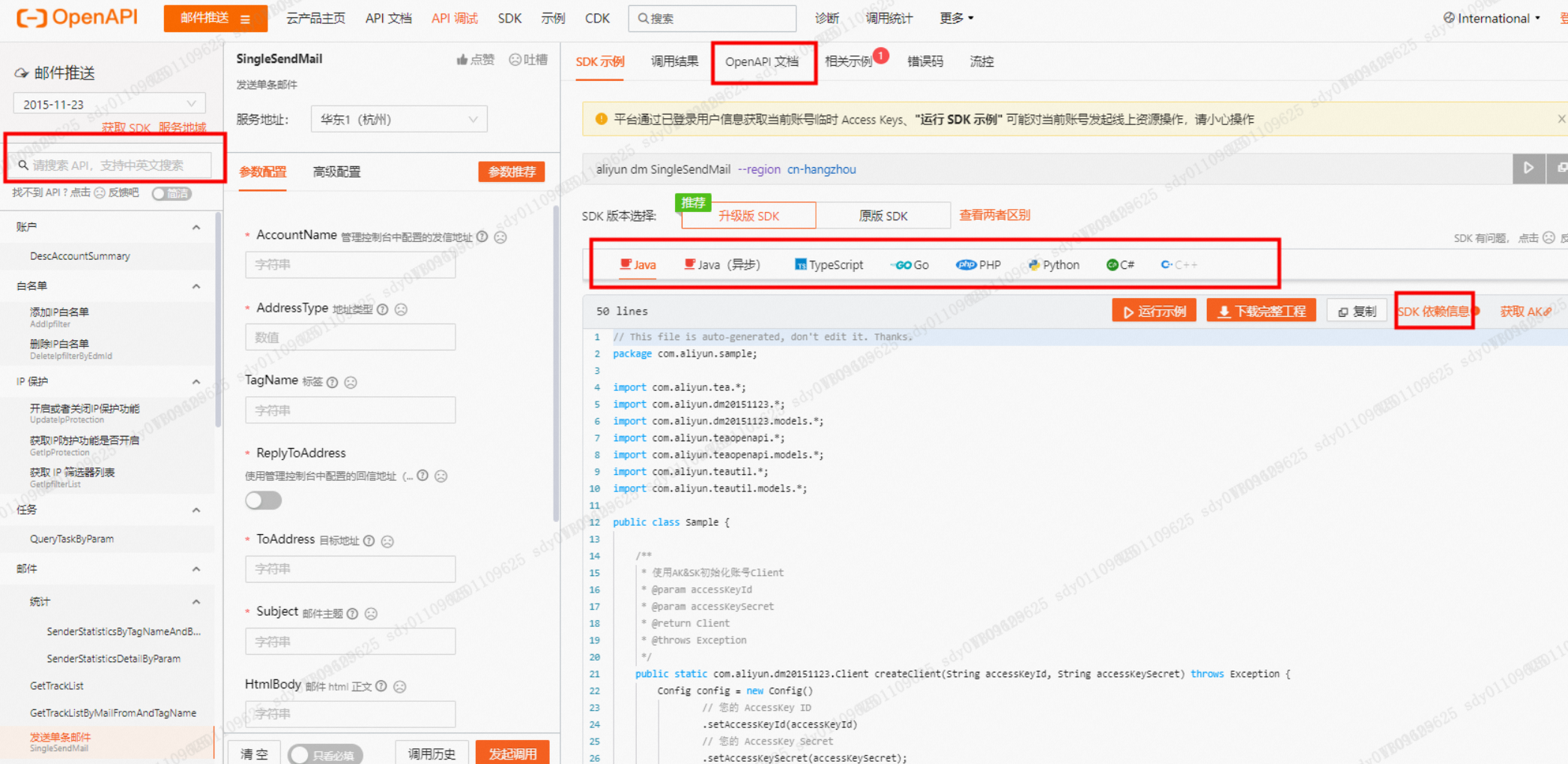Image resolution: width=1568 pixels, height=764 pixels.
Task: Click feedback face icon beside AccountName
Action: point(500,237)
